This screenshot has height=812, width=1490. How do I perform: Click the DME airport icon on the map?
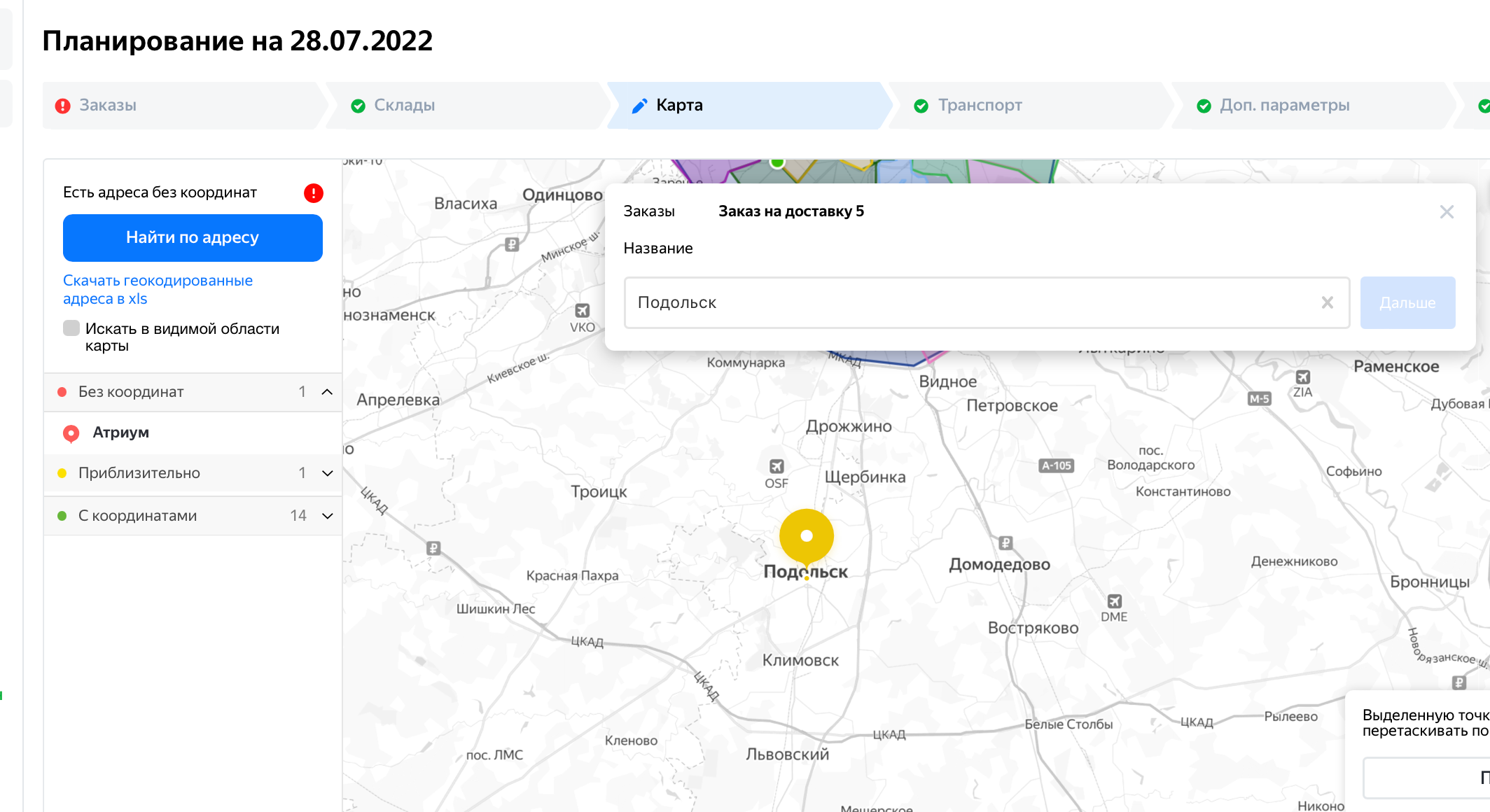[1115, 601]
